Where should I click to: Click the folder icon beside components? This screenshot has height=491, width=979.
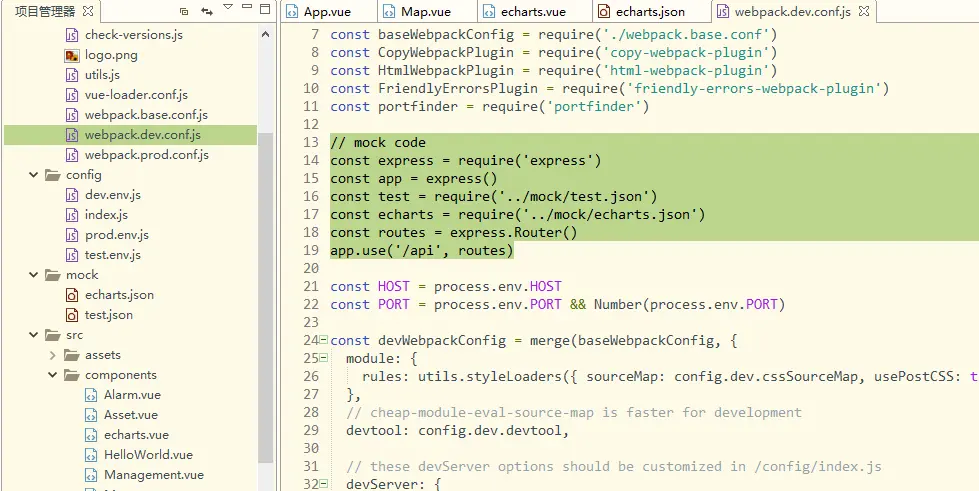[x=72, y=375]
